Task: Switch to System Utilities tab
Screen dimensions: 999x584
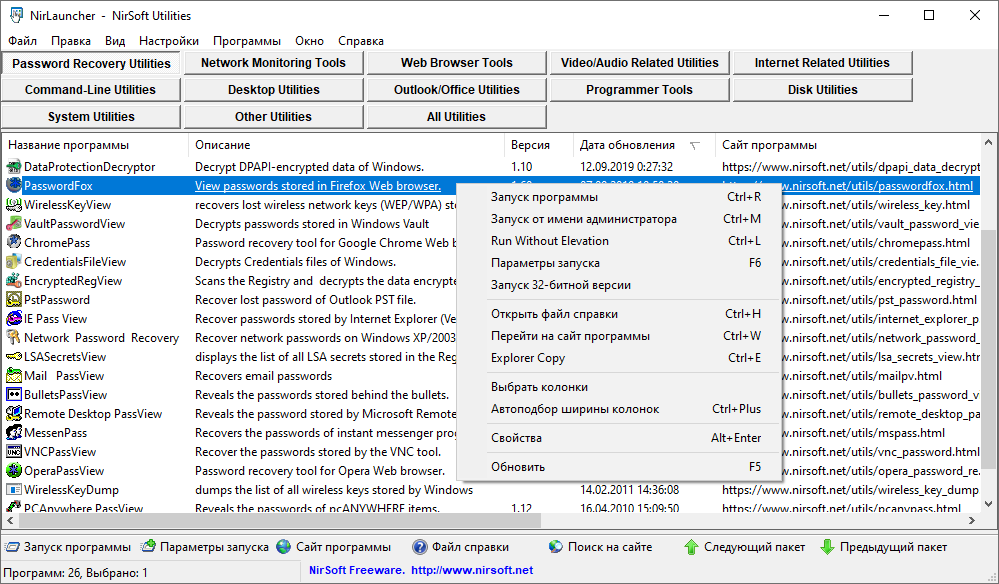Action: click(90, 117)
